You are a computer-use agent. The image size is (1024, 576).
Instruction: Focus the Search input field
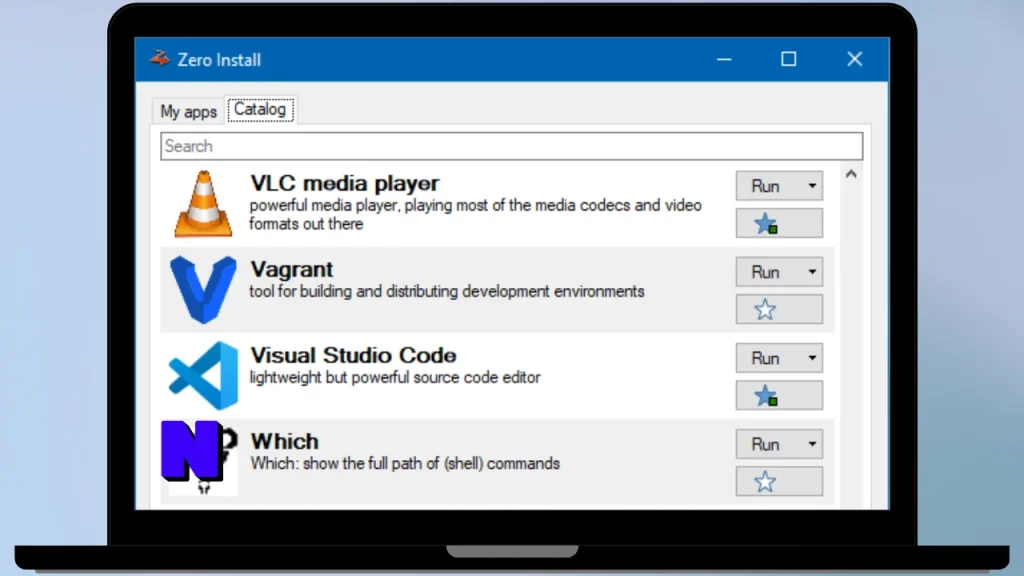511,146
